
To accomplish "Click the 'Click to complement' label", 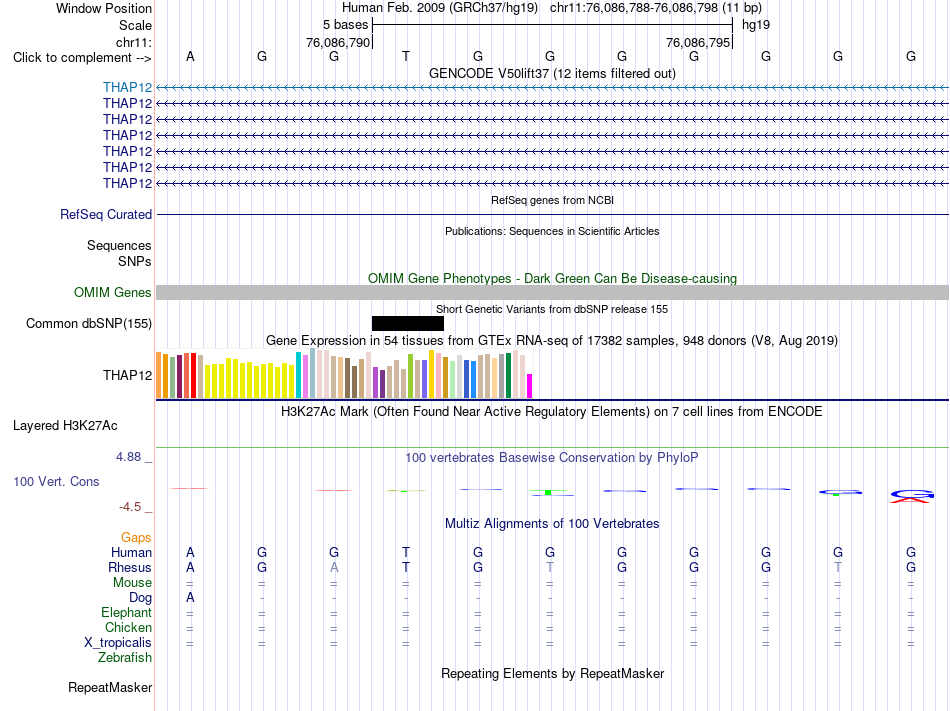I will click(82, 58).
